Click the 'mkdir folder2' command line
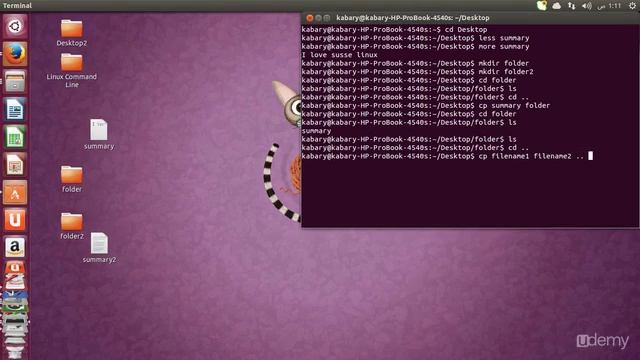The width and height of the screenshot is (640, 360). click(x=418, y=71)
